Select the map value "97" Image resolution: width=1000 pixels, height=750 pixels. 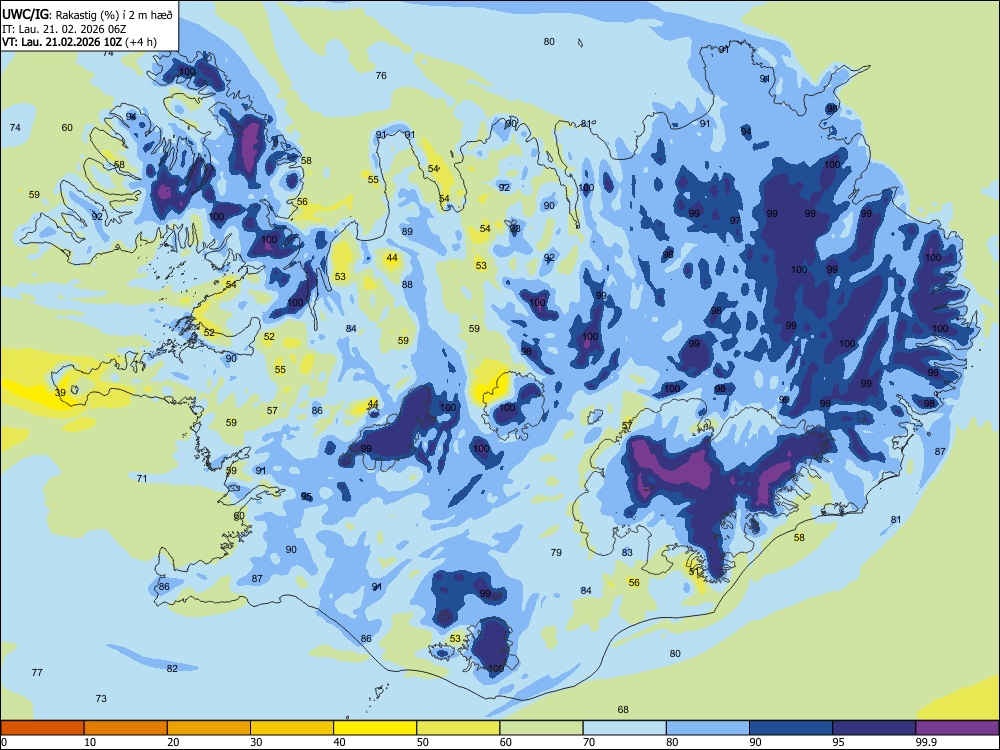(x=735, y=221)
